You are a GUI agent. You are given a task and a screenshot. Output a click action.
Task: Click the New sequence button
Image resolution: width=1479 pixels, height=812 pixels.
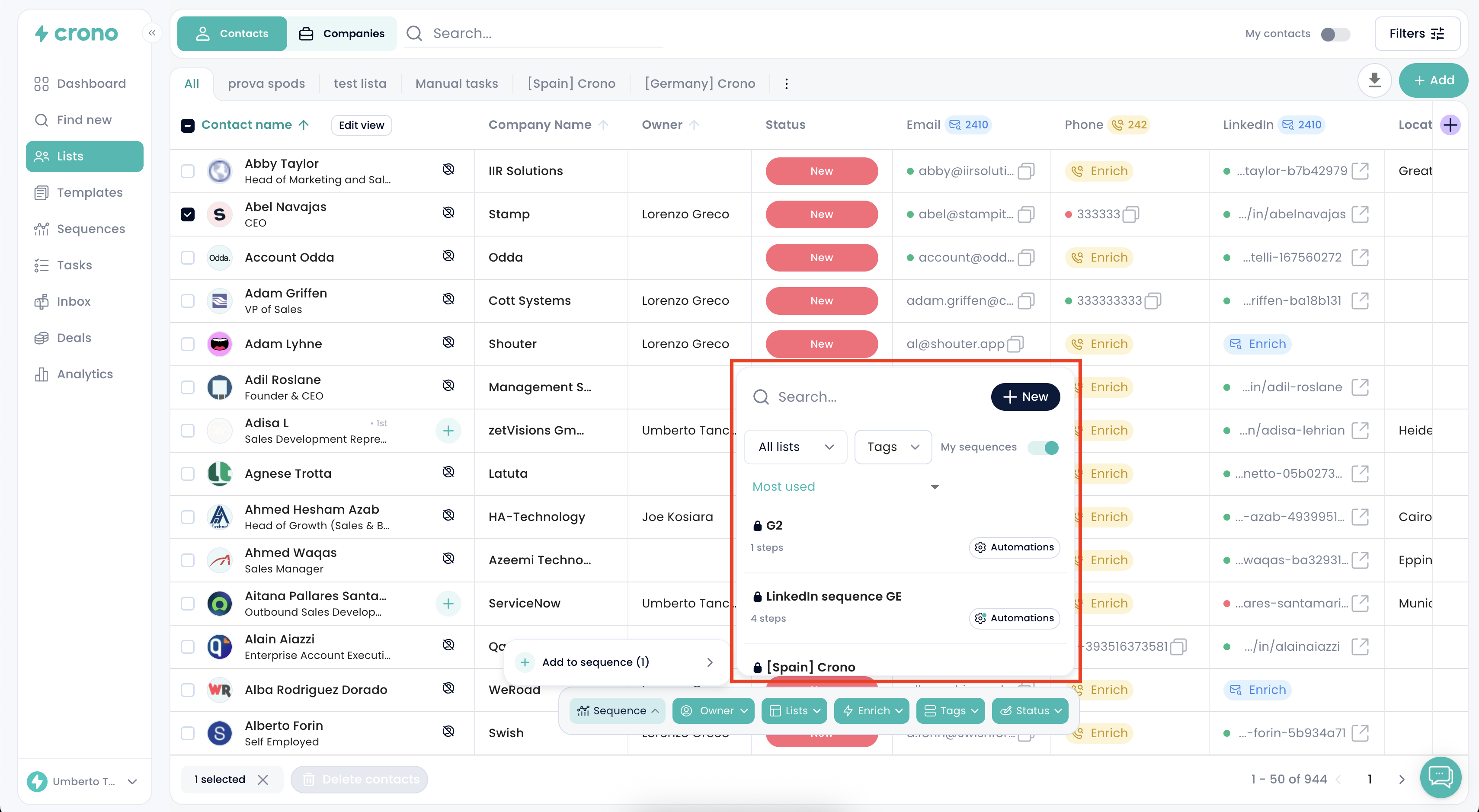[x=1025, y=396]
